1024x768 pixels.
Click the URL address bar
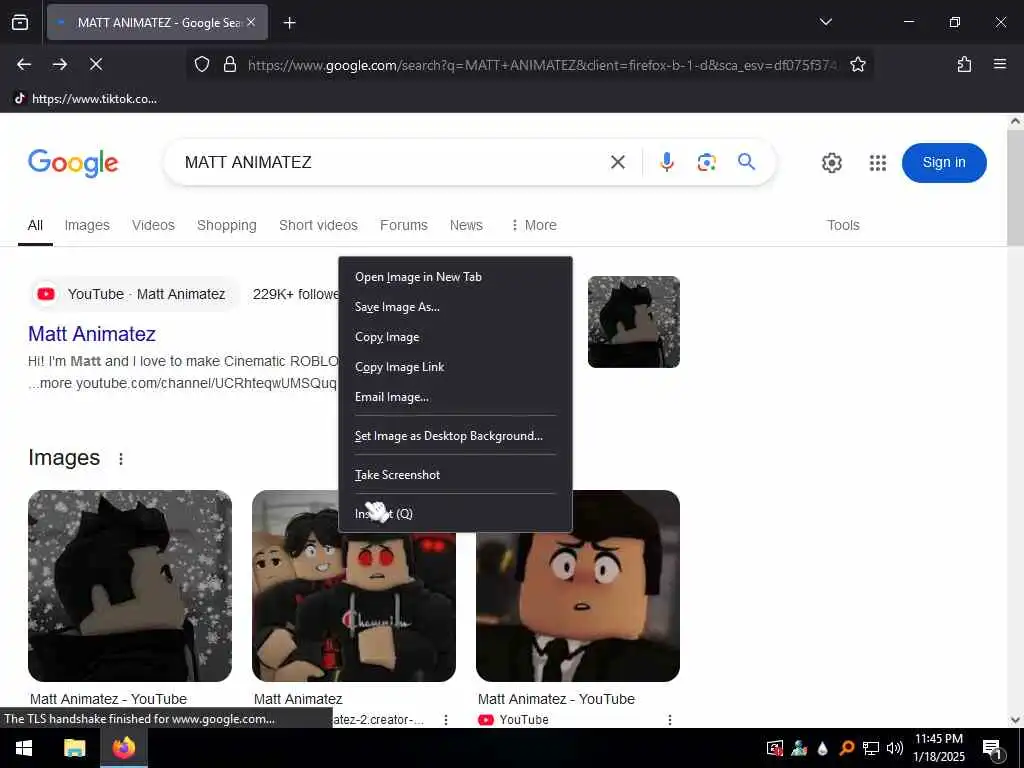click(542, 65)
